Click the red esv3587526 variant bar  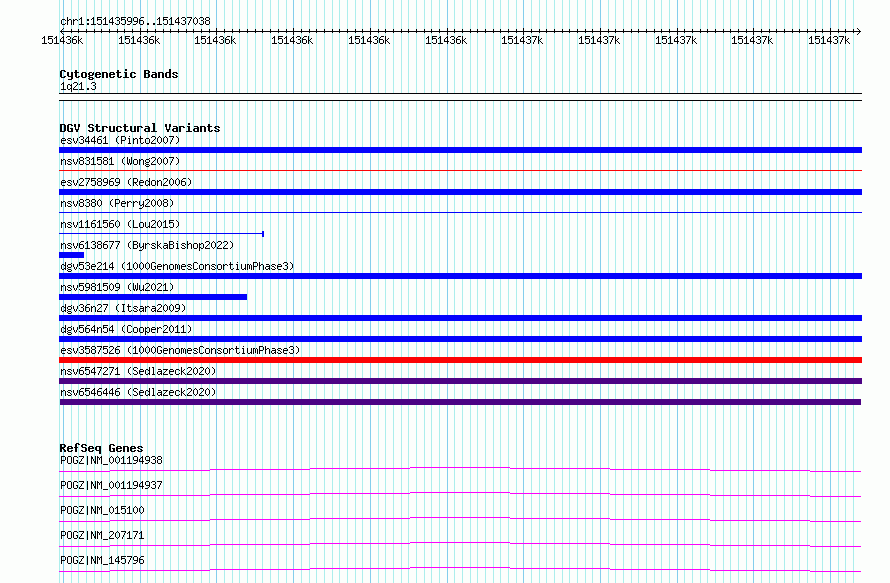tap(460, 360)
